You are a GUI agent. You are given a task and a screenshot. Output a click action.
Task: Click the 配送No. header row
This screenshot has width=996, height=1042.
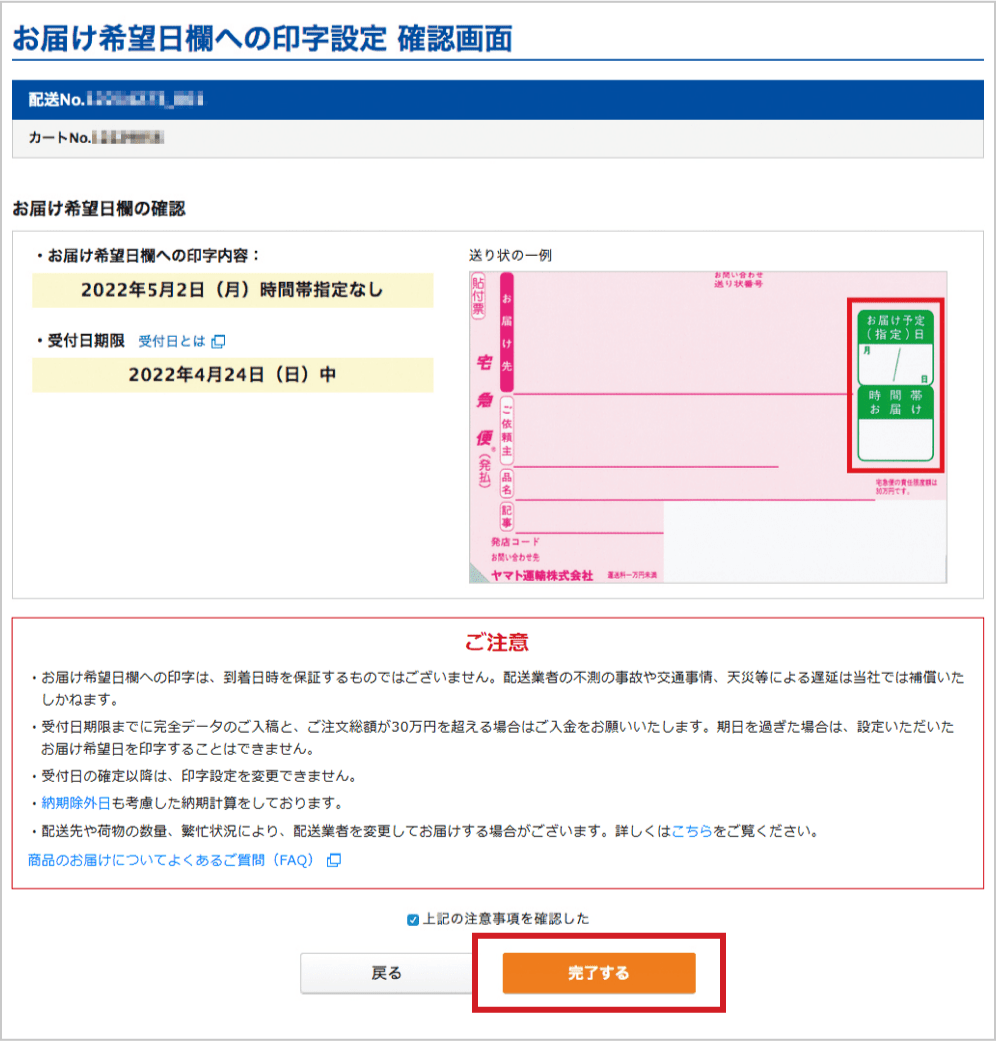tap(498, 100)
